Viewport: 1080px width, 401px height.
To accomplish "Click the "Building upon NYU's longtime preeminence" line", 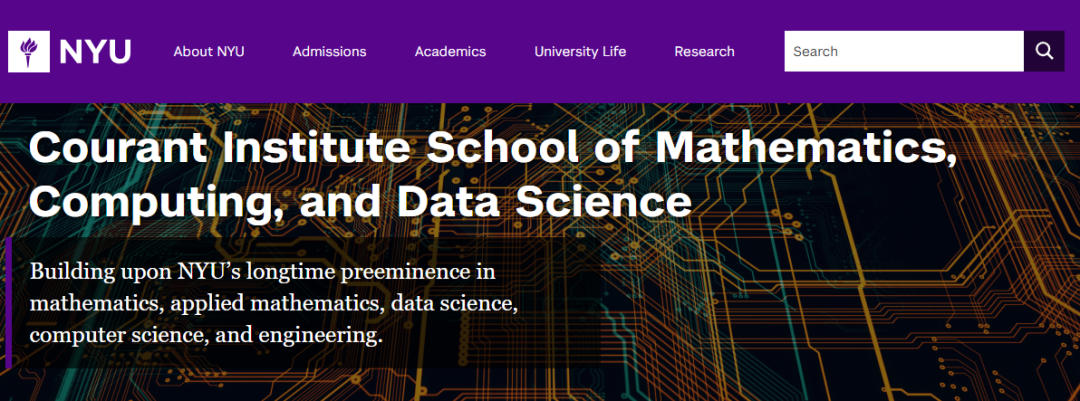I will click(x=263, y=271).
